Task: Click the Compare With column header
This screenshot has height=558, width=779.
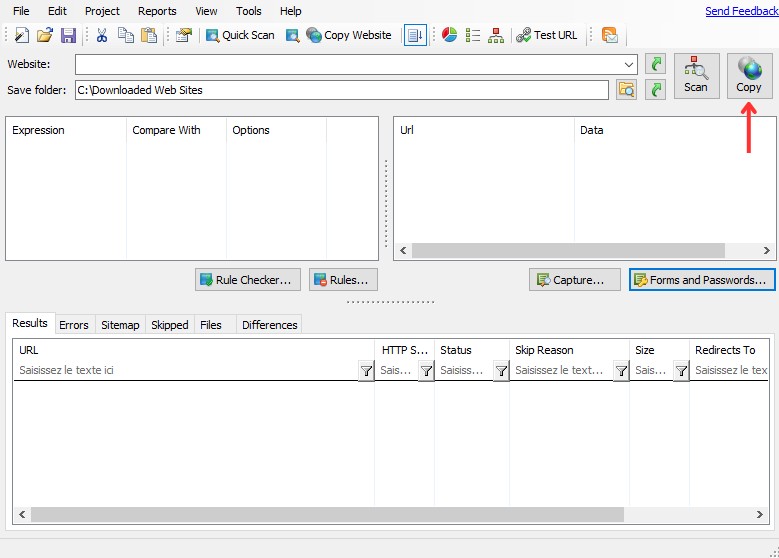Action: tap(176, 130)
